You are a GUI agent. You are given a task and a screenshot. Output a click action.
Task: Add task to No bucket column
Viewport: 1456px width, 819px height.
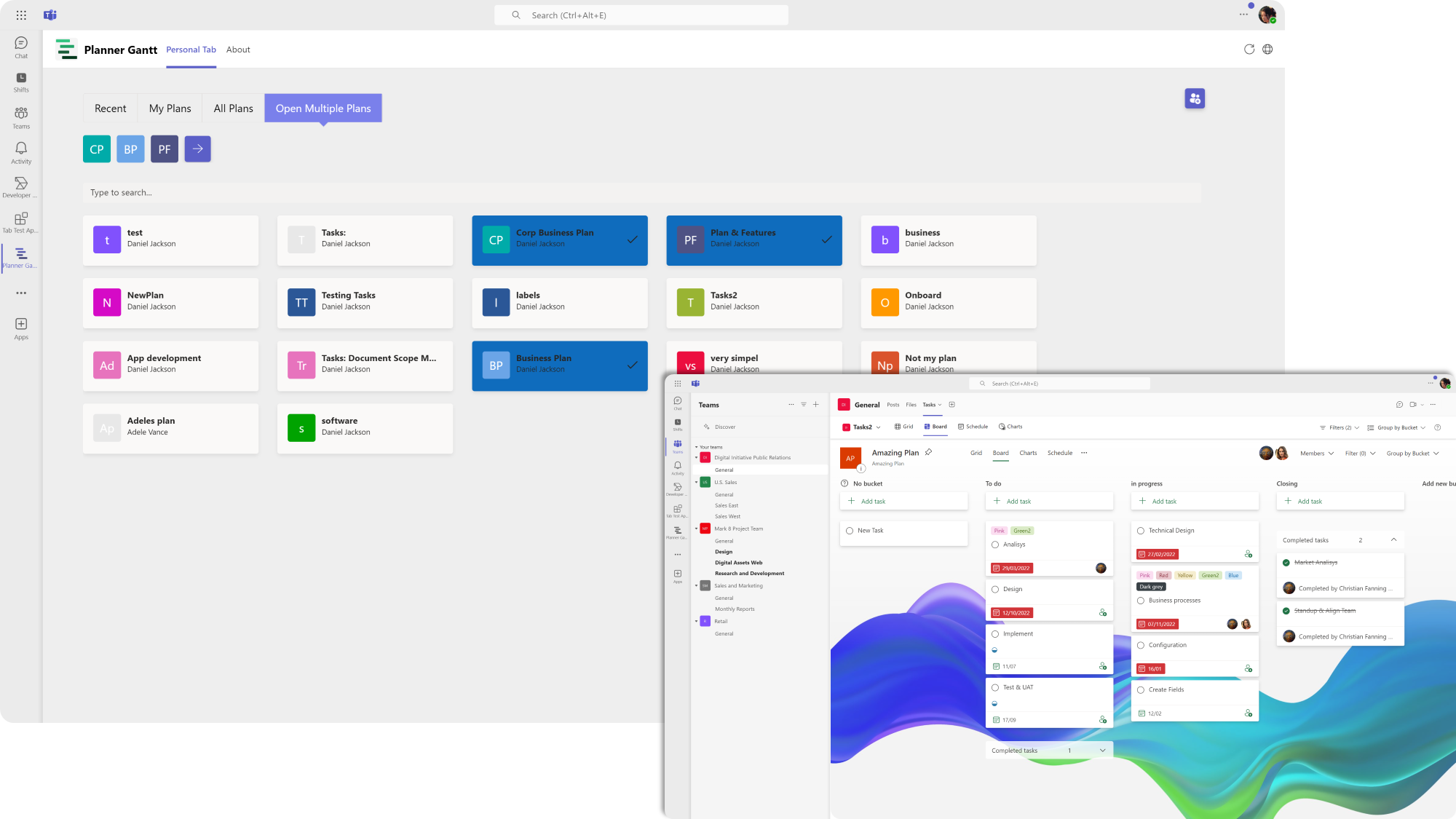click(903, 502)
